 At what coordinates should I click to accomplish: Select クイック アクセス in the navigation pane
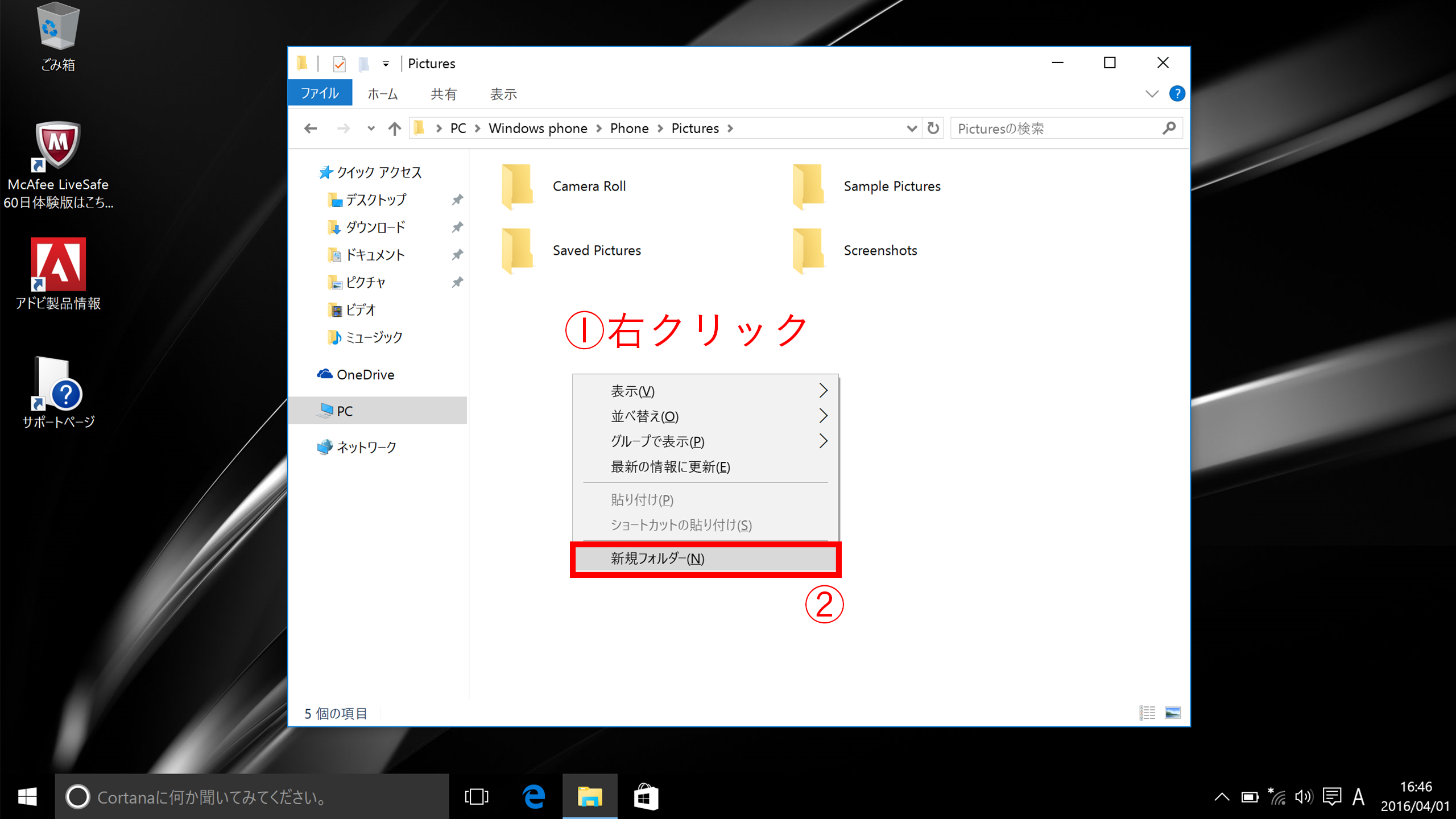point(370,172)
